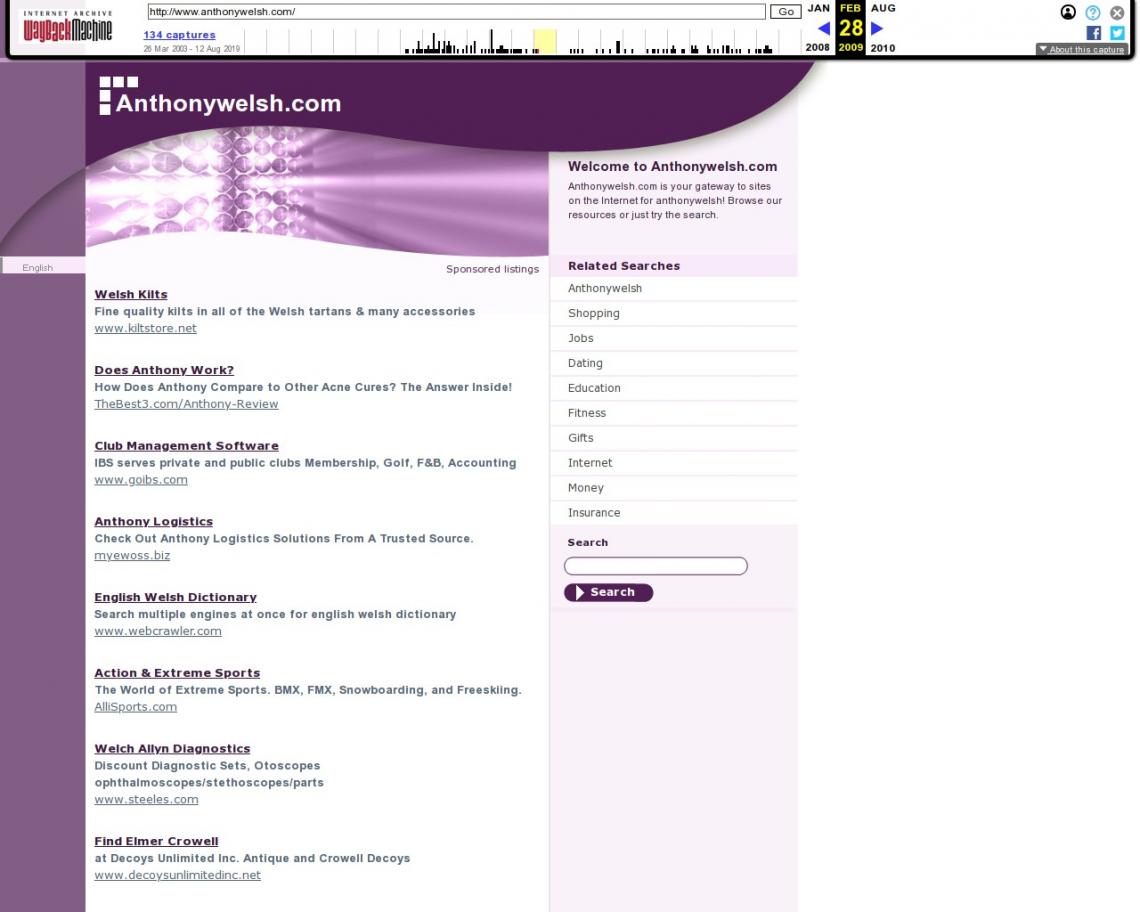The width and height of the screenshot is (1140, 912).
Task: Select JAN previous month capture
Action: click(819, 8)
